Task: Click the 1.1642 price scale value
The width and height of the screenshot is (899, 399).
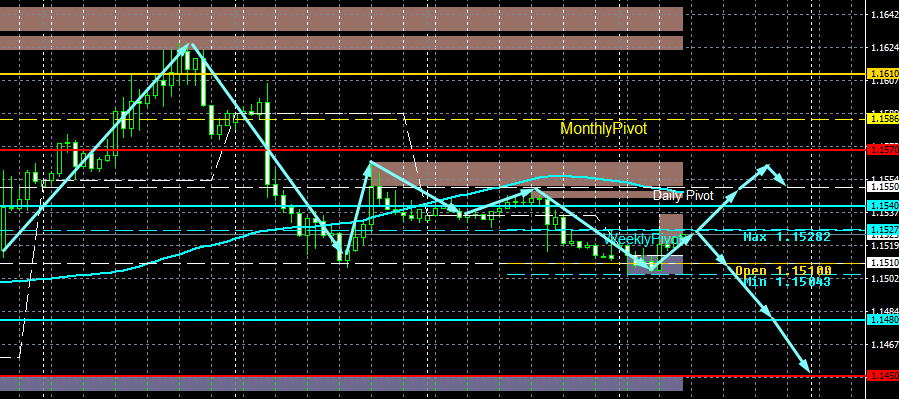Action: 885,14
